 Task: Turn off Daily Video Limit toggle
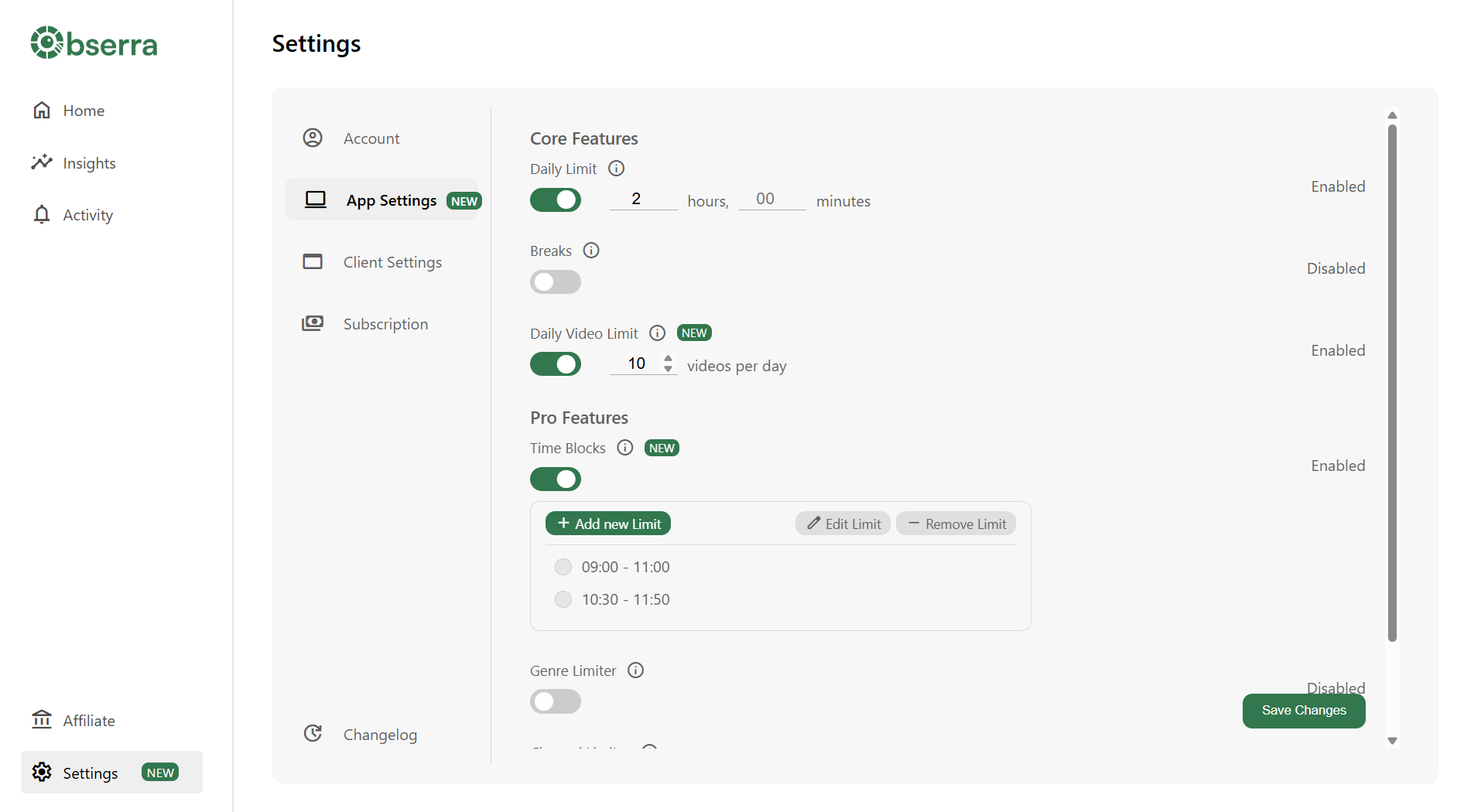(x=556, y=364)
